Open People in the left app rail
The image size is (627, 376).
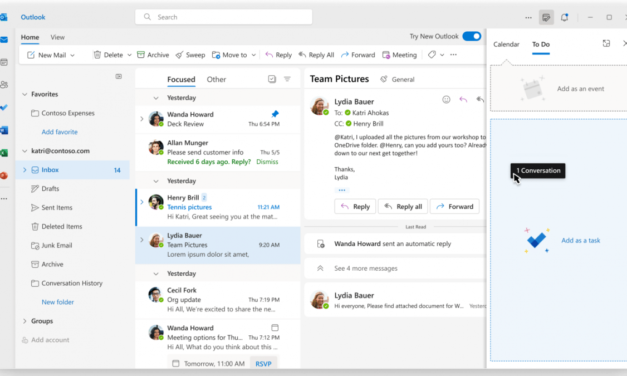point(4,85)
